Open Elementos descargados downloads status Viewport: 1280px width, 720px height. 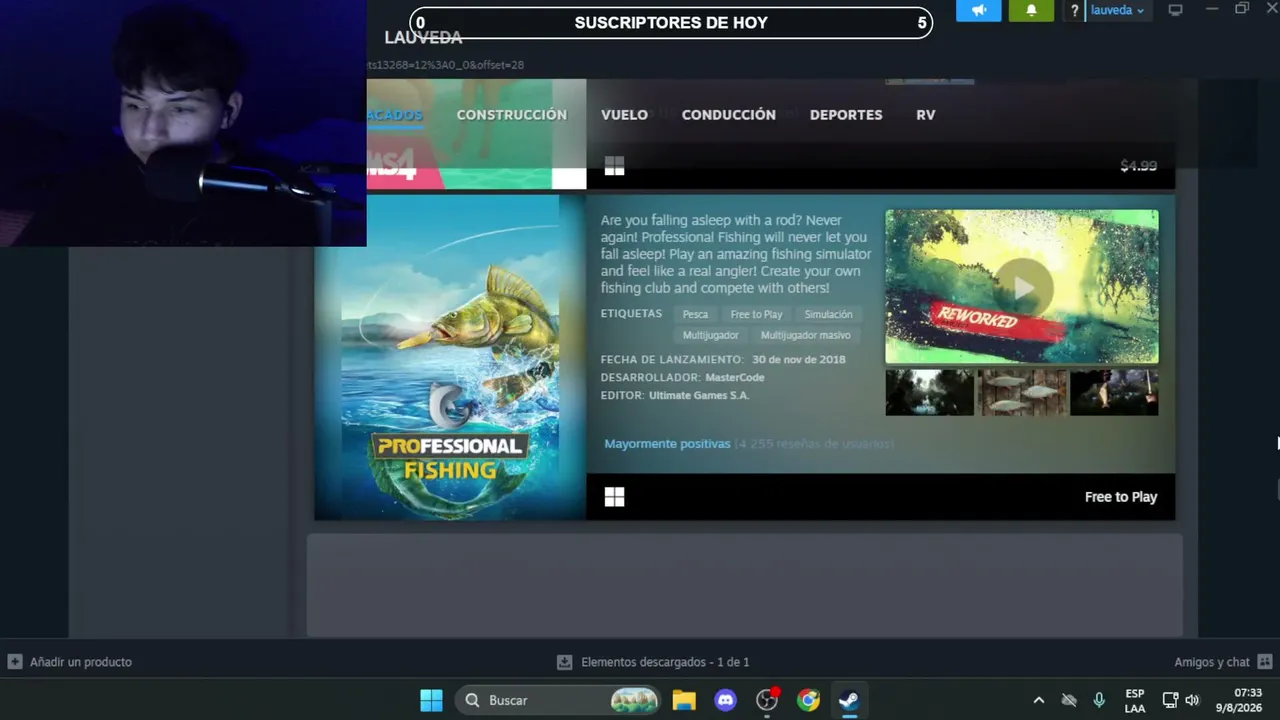tap(665, 662)
